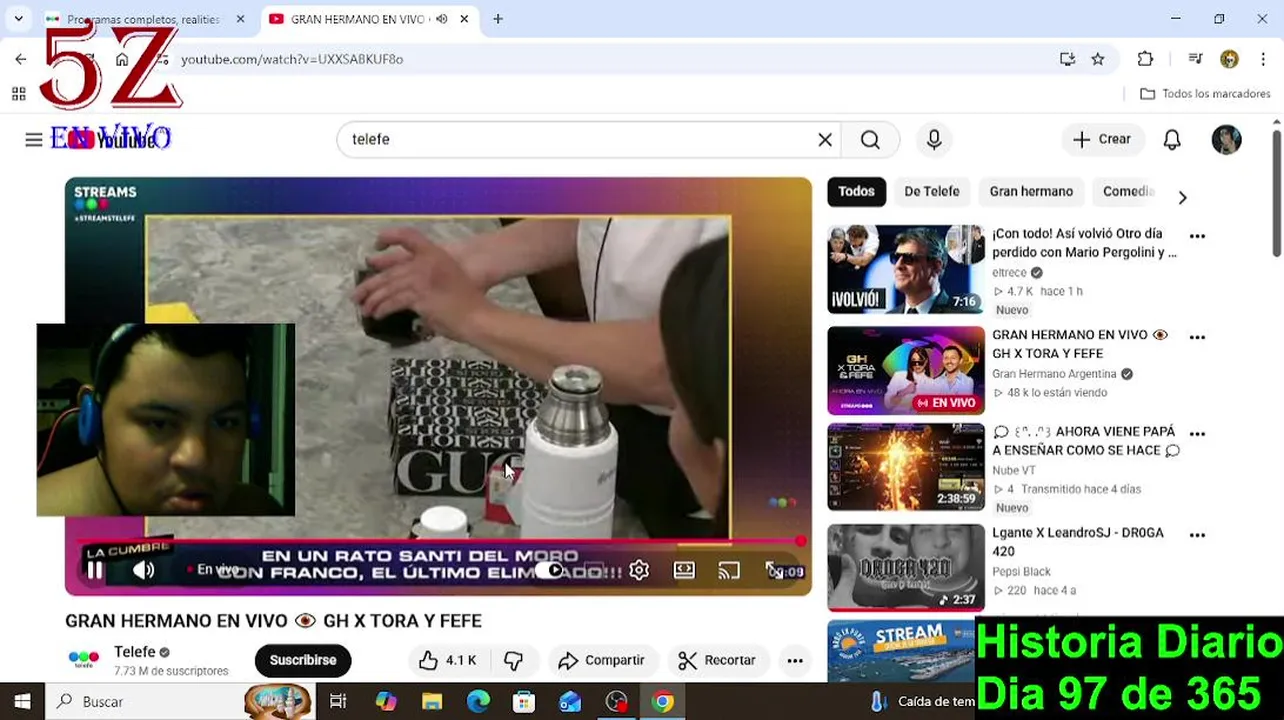Open Chrome media control icon

[x=1195, y=59]
